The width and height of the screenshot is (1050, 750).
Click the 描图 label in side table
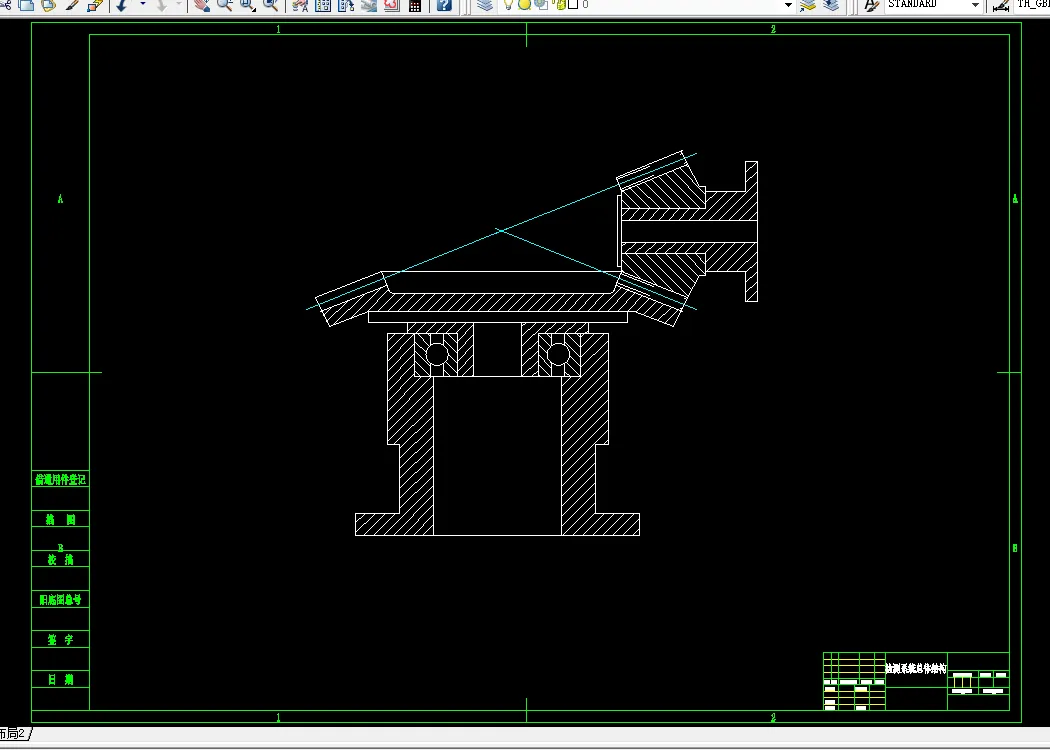60,520
